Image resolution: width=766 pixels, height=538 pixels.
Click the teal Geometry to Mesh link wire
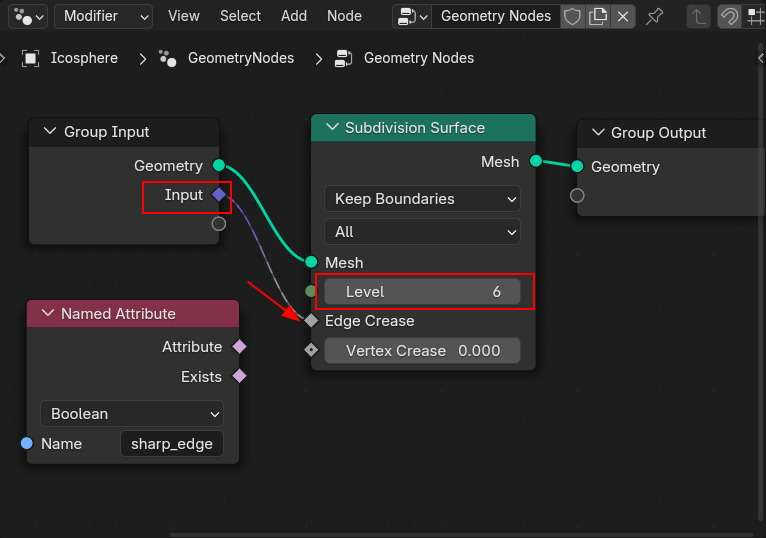265,214
